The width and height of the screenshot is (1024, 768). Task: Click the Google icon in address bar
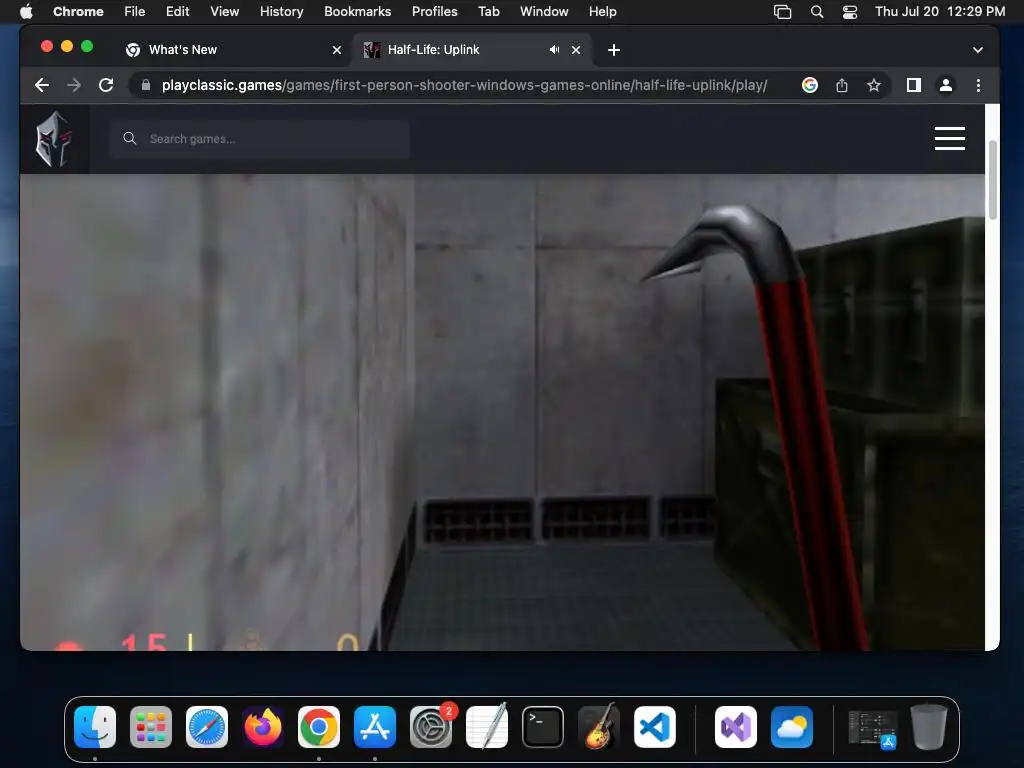click(810, 85)
